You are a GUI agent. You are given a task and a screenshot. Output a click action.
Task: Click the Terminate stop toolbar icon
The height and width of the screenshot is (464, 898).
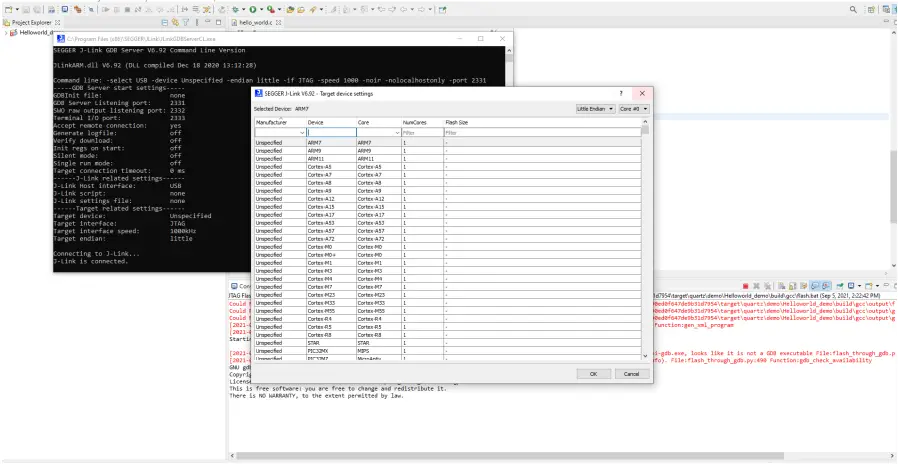click(127, 10)
